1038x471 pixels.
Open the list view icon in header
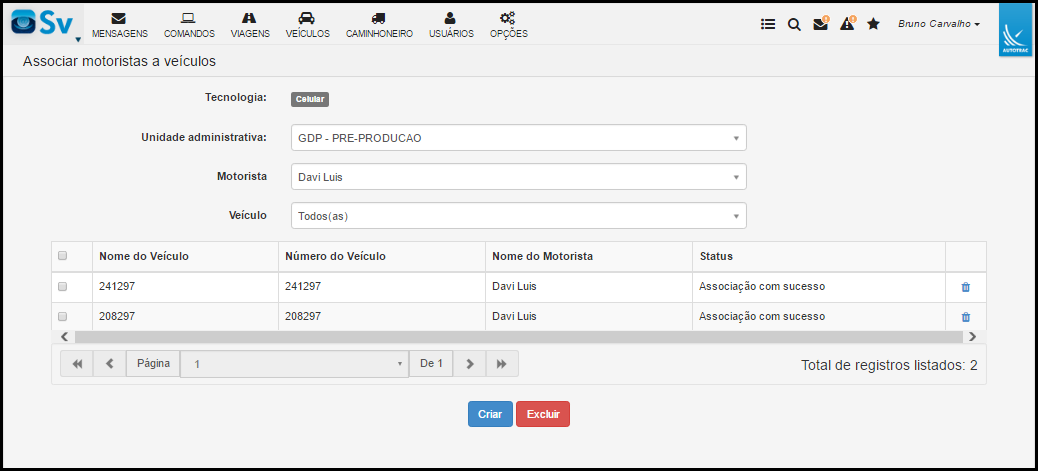[768, 24]
